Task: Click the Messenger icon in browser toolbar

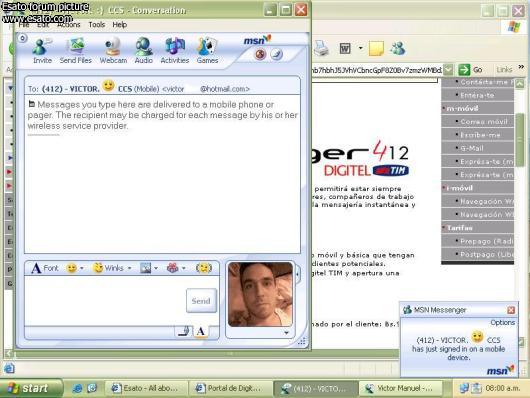Action: (x=398, y=49)
